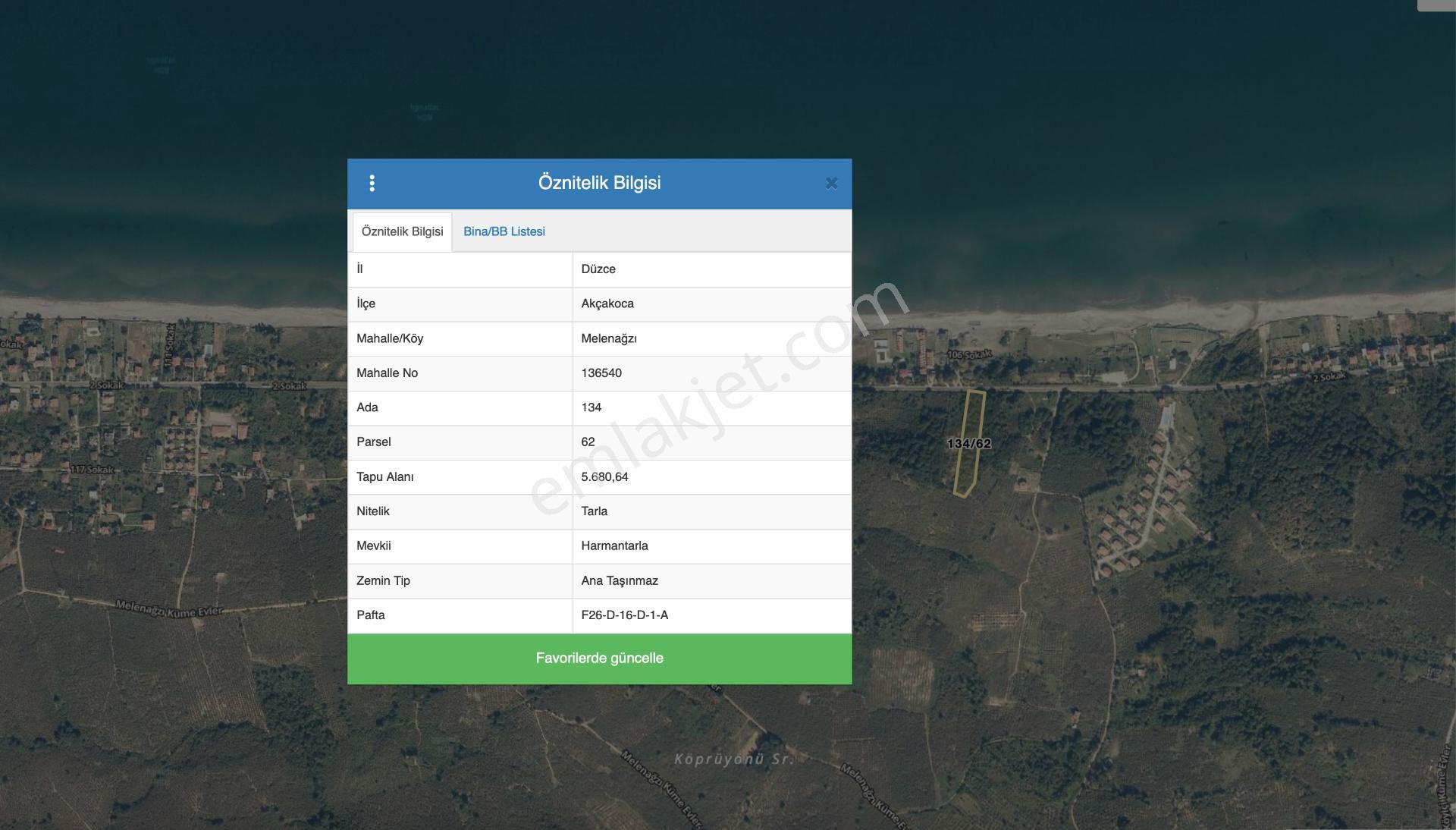Click the Köprüyönü Sr. map label
The height and width of the screenshot is (830, 1456).
pyautogui.click(x=733, y=759)
